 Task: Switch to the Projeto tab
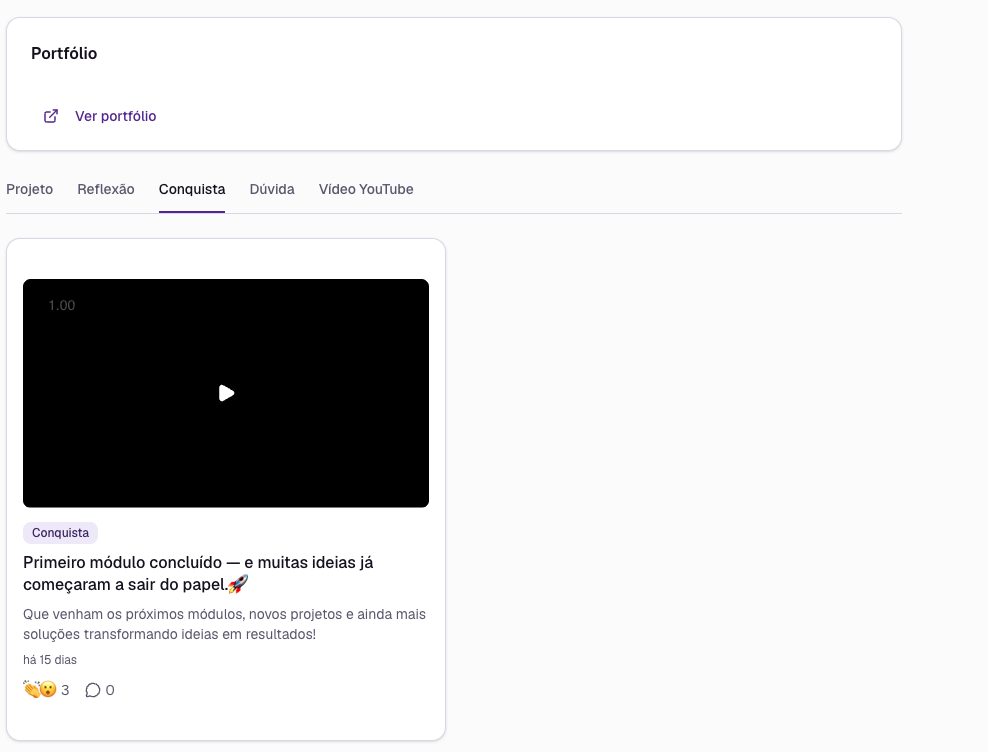click(30, 189)
